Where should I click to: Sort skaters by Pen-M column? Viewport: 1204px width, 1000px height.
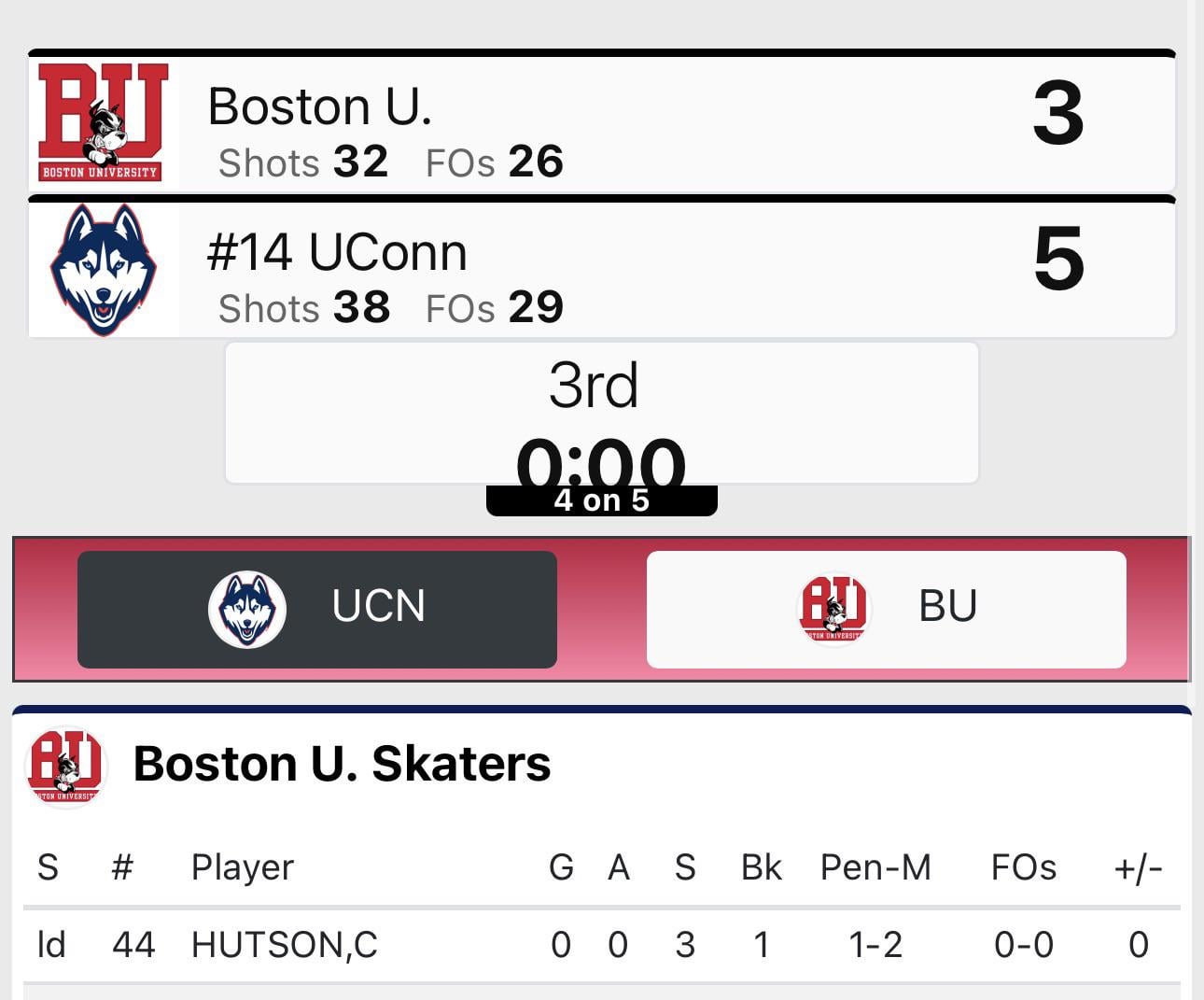[875, 867]
